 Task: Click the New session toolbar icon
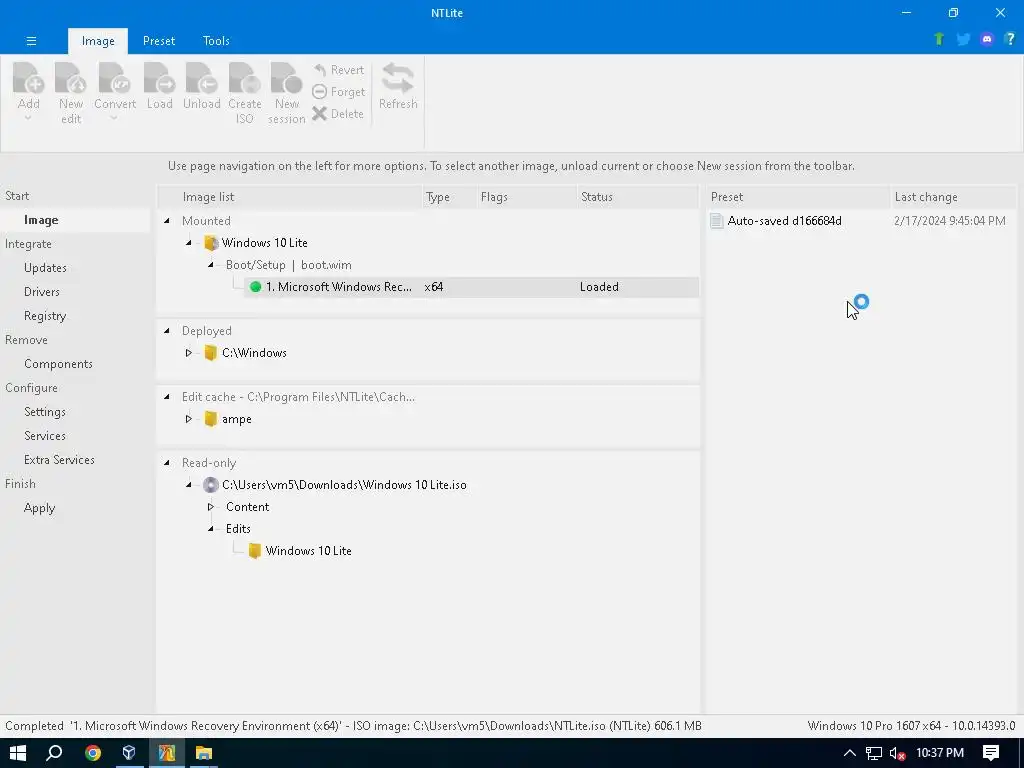point(286,78)
